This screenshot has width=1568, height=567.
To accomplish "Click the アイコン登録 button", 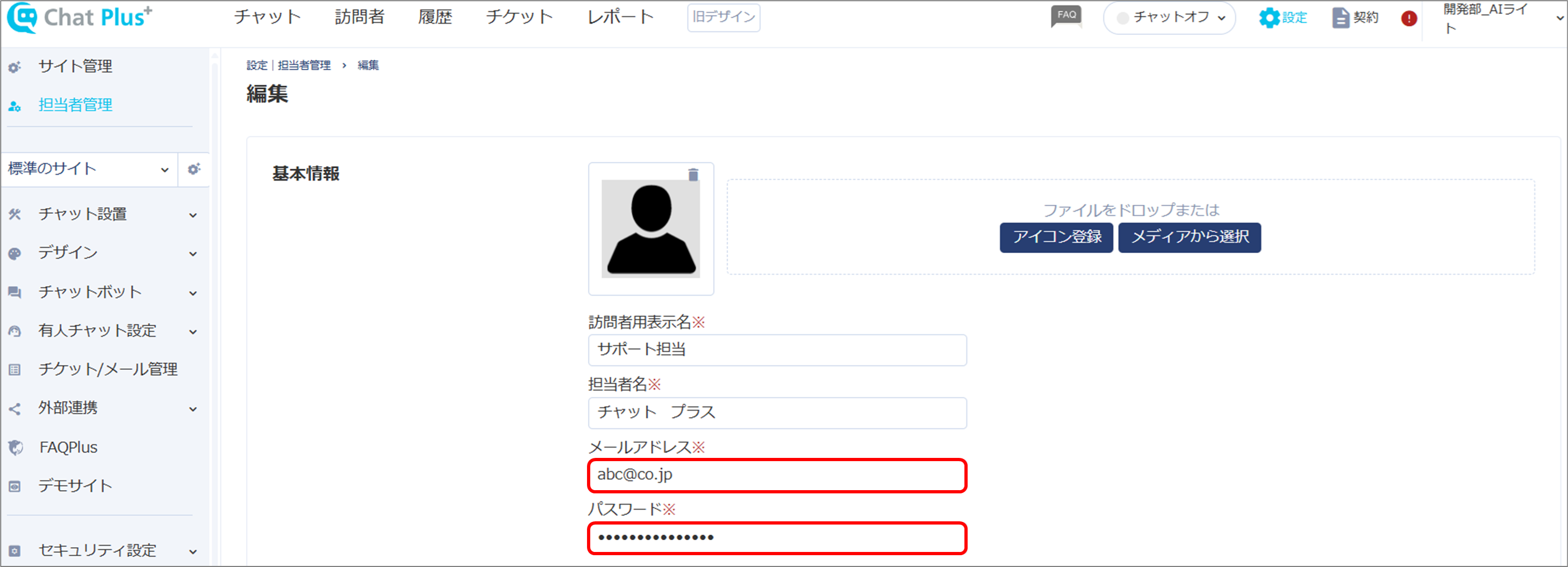I will point(1056,237).
